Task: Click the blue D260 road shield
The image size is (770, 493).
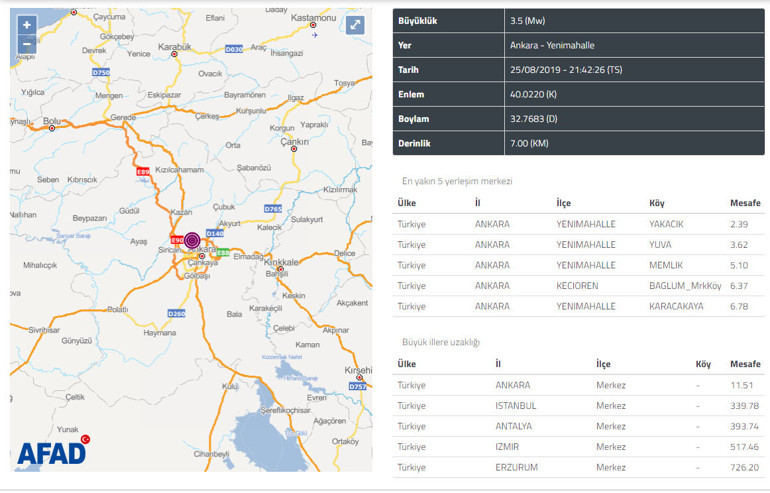Action: (x=176, y=313)
